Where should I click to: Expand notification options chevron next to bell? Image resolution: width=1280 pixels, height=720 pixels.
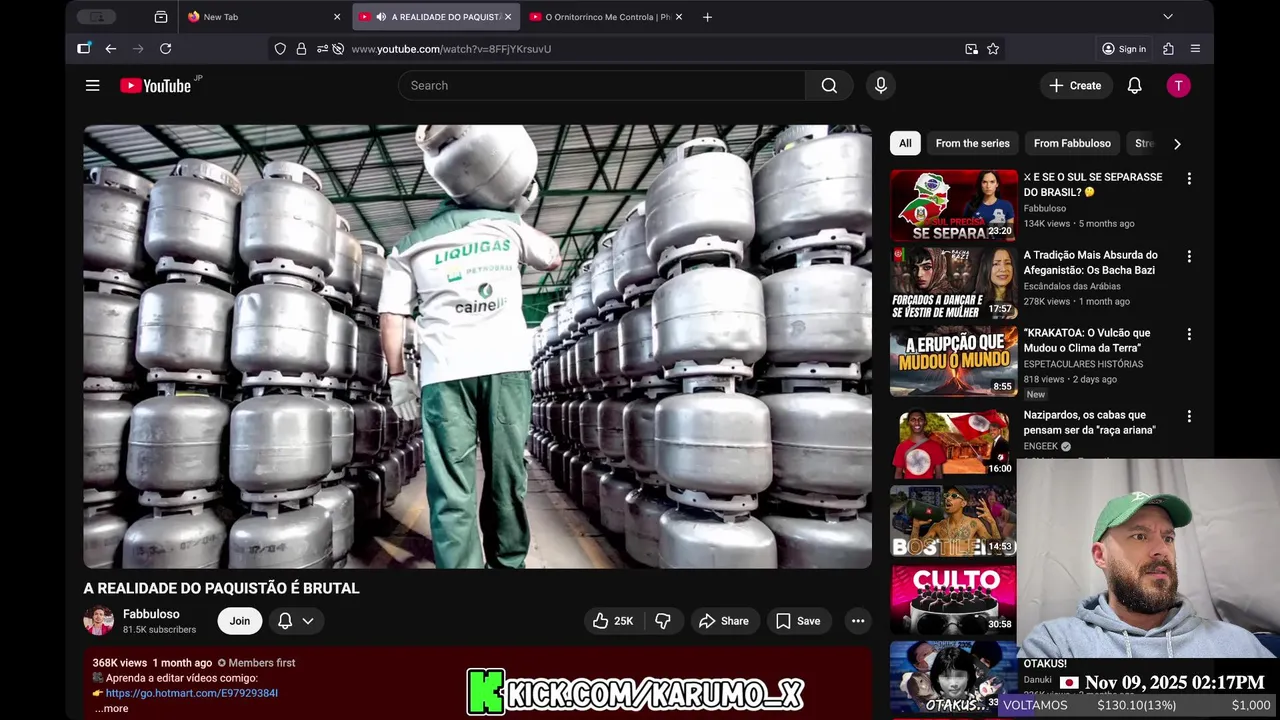click(x=308, y=621)
